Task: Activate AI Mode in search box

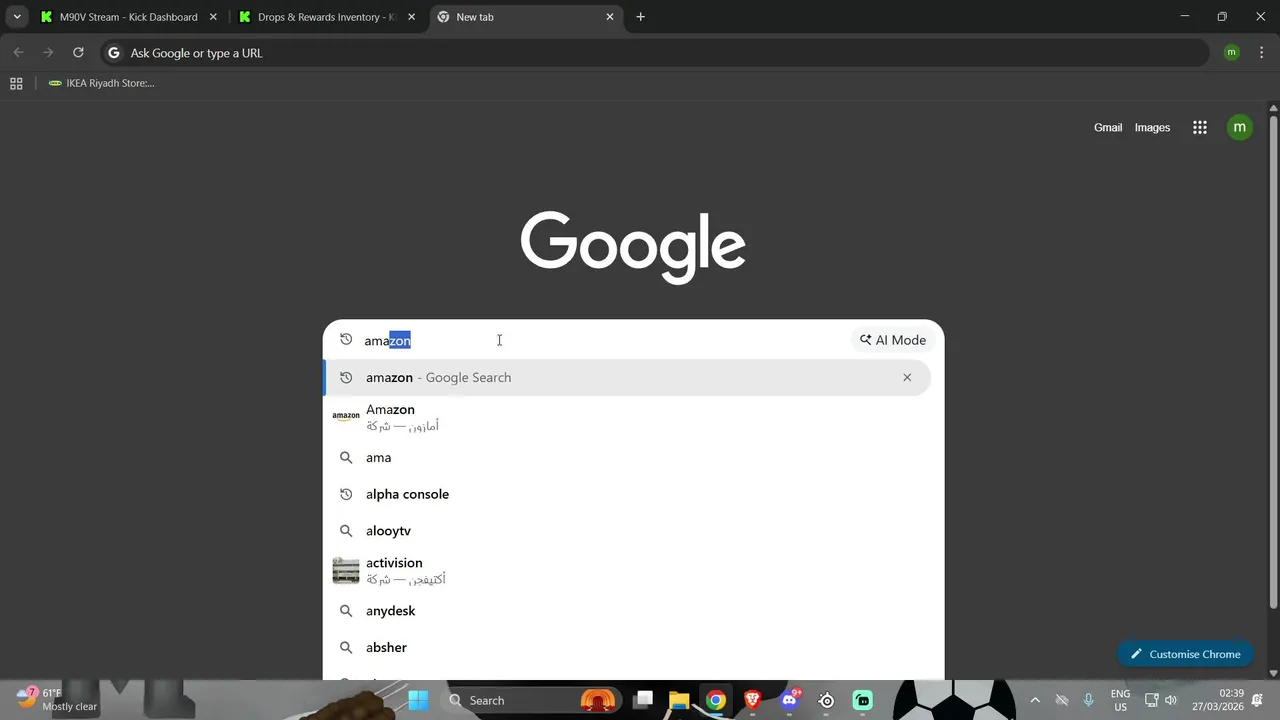Action: 893,340
